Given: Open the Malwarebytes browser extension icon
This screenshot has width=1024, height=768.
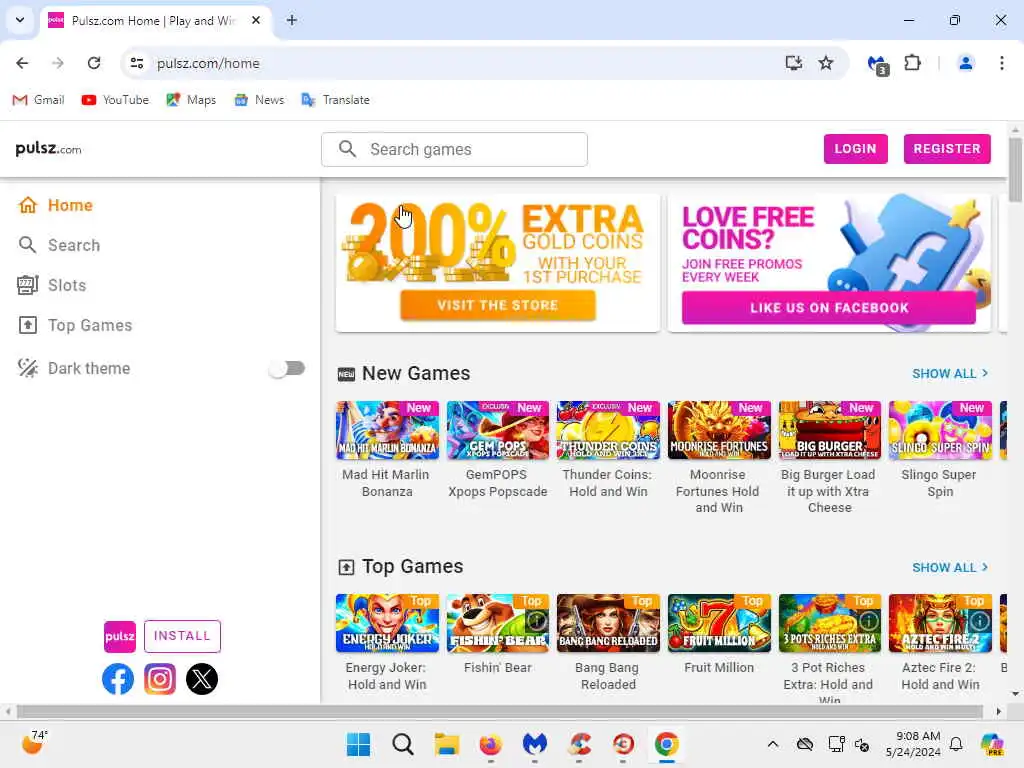Looking at the screenshot, I should 878,64.
